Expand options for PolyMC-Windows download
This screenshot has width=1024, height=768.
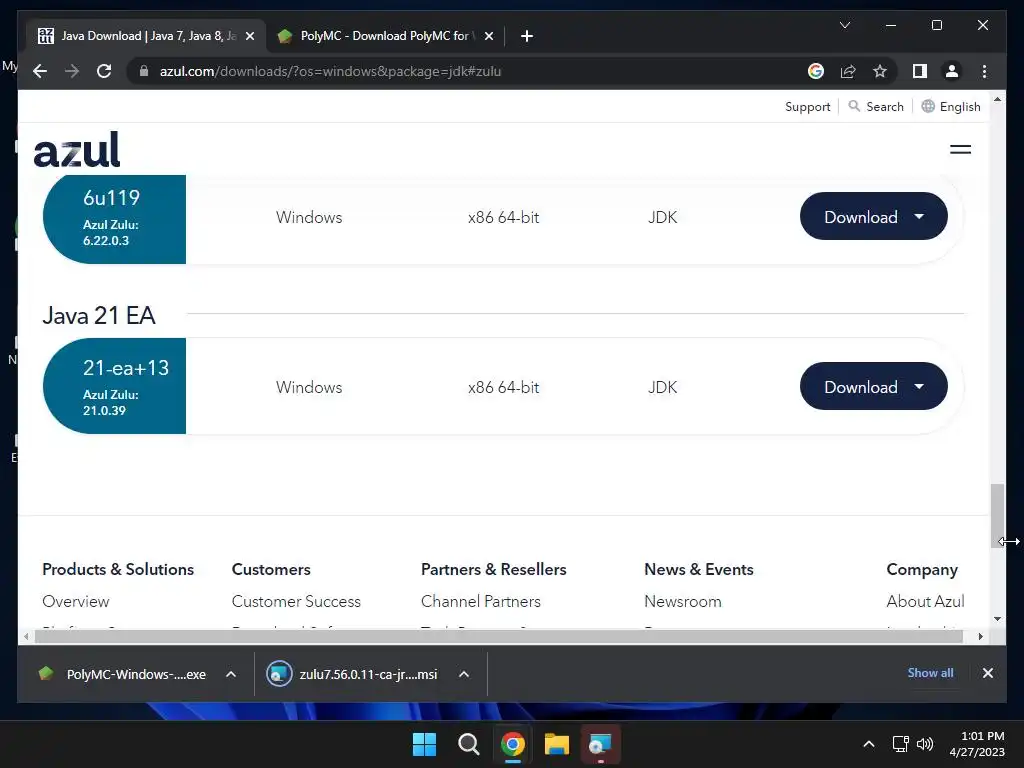pos(231,674)
